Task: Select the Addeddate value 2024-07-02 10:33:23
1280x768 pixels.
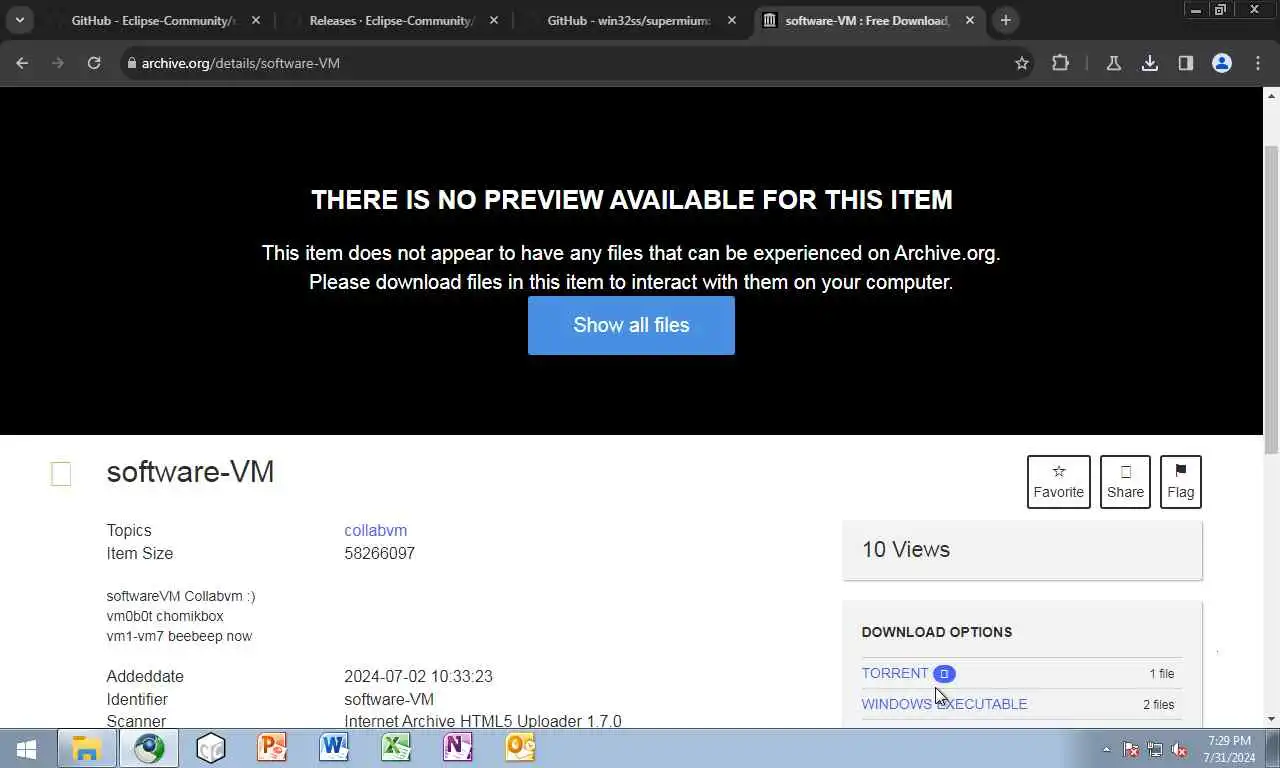Action: pyautogui.click(x=418, y=676)
